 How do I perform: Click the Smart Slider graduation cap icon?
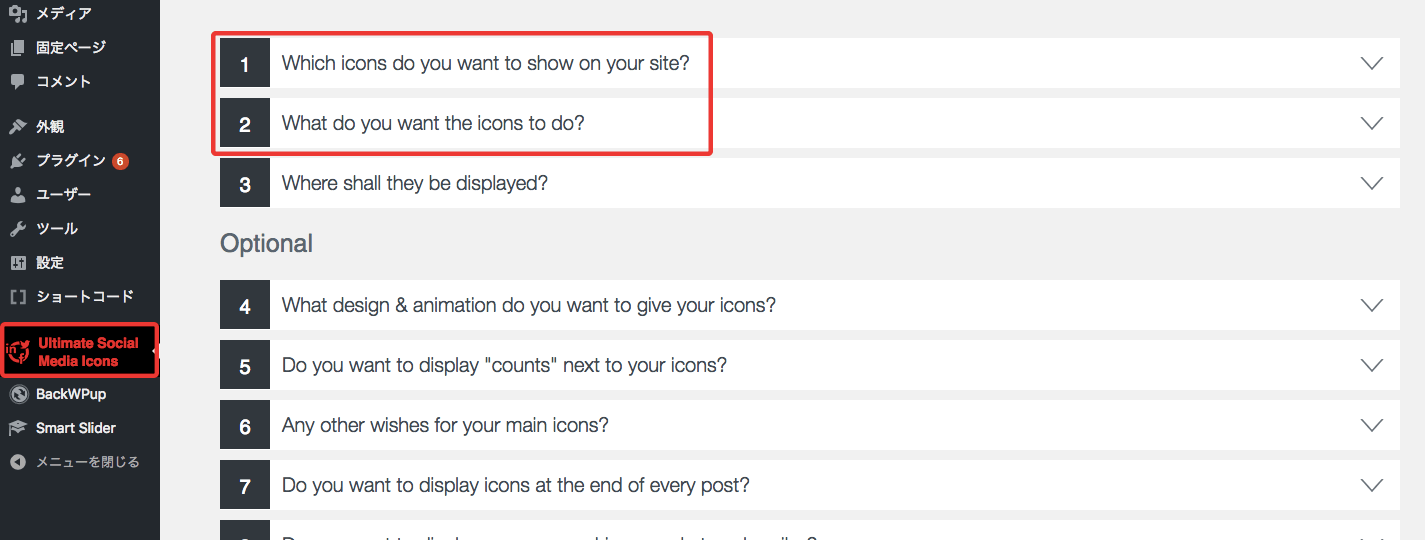coord(17,428)
